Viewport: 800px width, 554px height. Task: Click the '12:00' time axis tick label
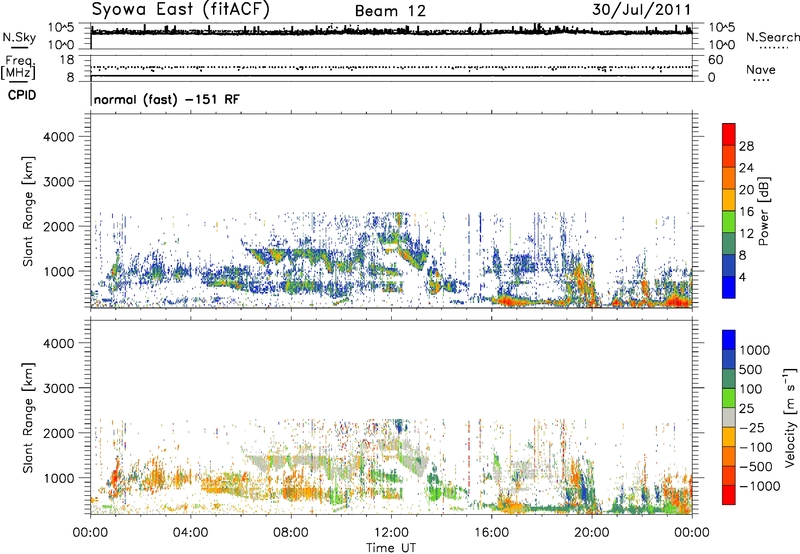click(x=391, y=533)
